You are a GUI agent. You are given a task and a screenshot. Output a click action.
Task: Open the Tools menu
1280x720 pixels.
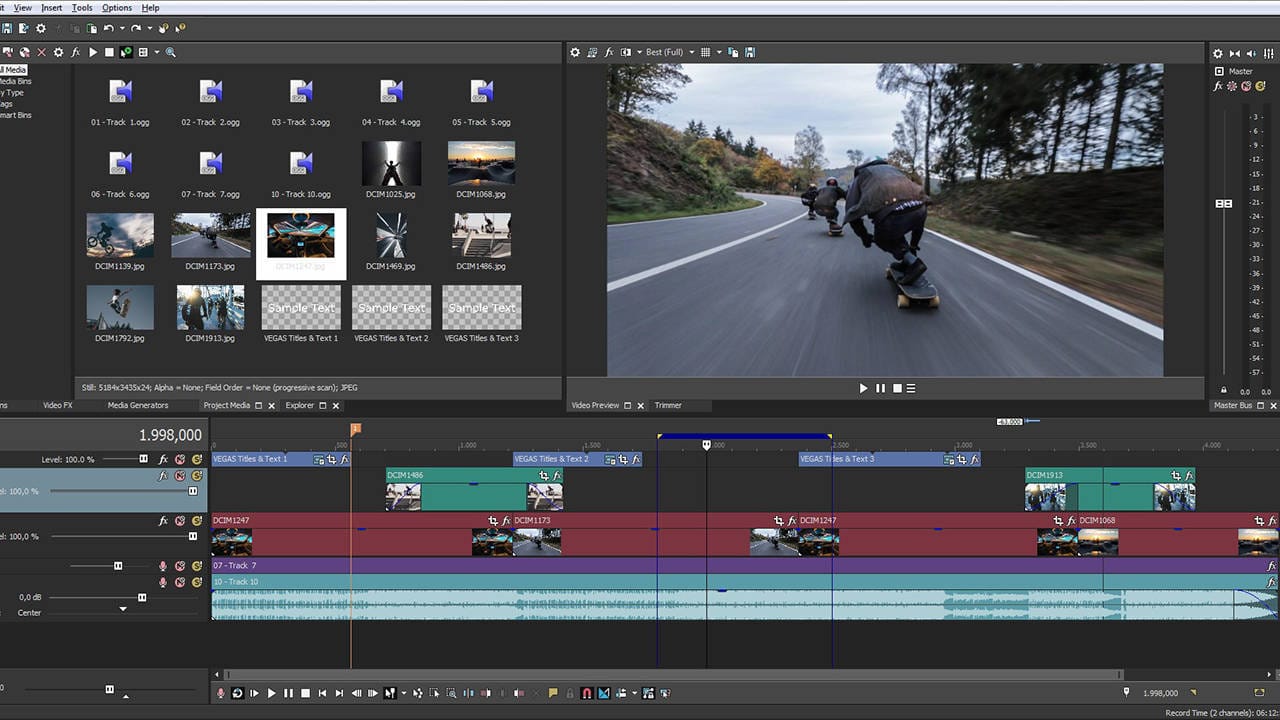click(x=82, y=8)
